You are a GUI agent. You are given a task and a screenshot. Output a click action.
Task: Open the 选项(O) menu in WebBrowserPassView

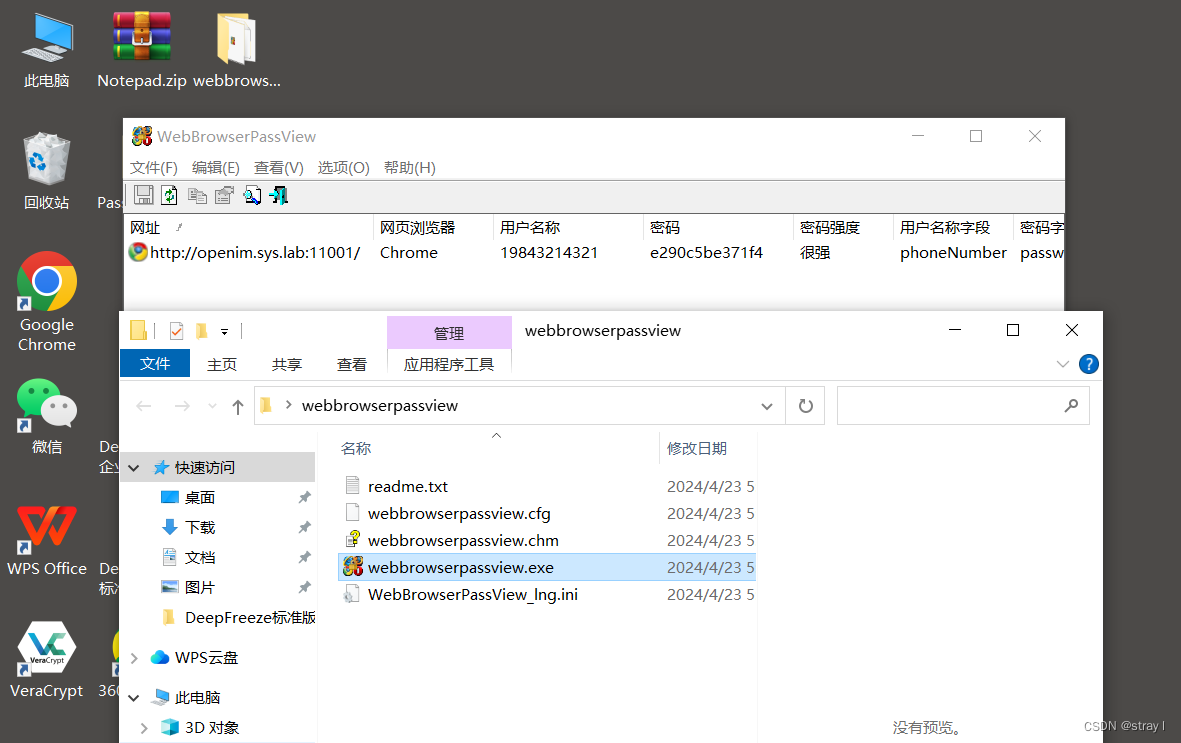[x=343, y=167]
